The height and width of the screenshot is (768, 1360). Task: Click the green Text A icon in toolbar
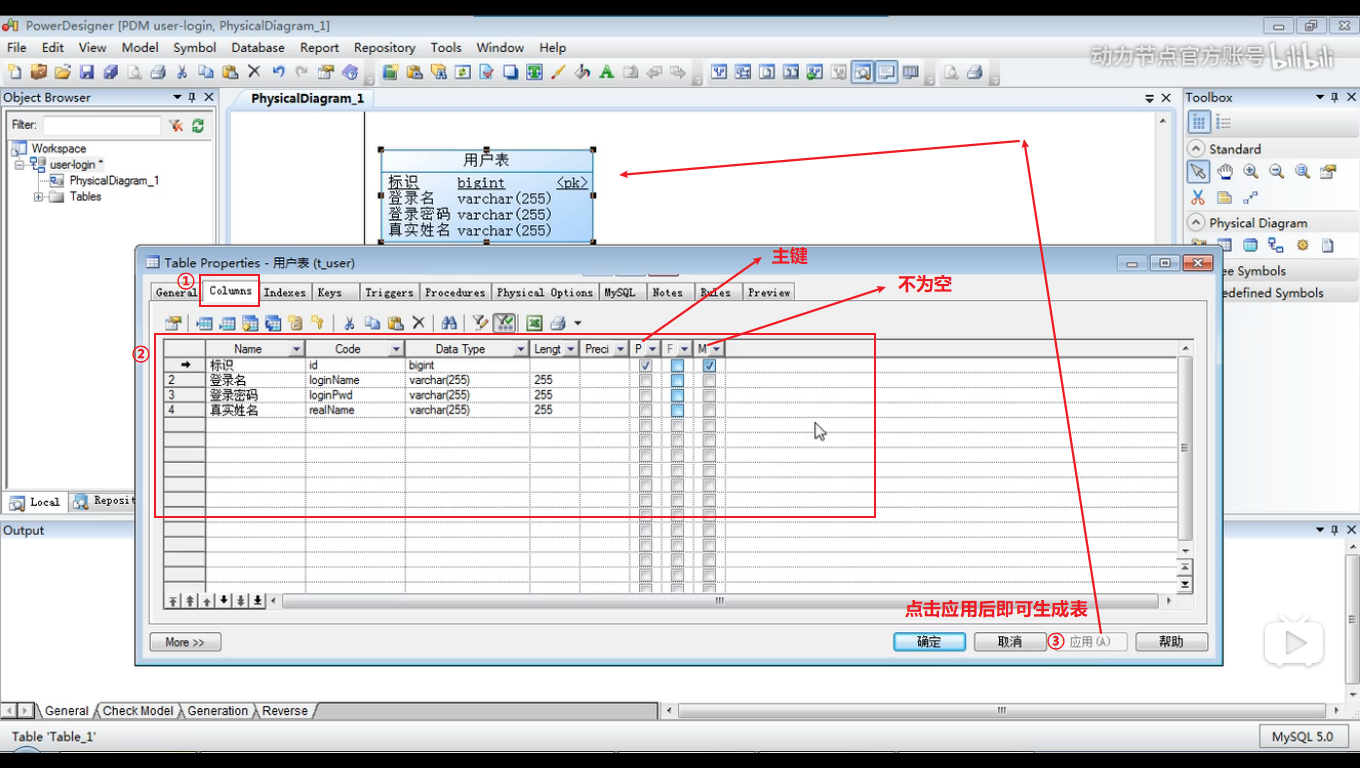coord(606,72)
